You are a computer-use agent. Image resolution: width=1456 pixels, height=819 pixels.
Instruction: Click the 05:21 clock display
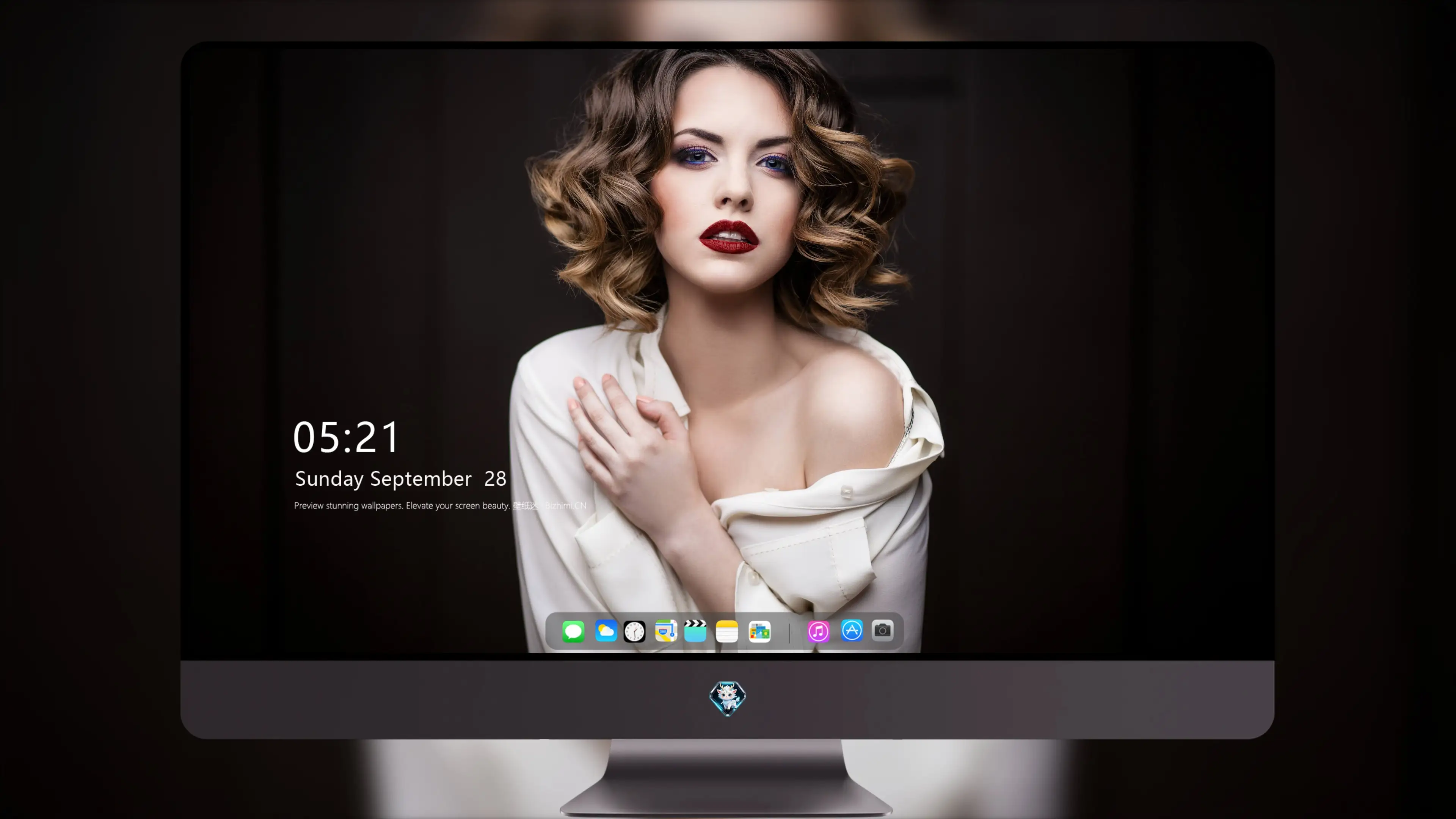346,437
